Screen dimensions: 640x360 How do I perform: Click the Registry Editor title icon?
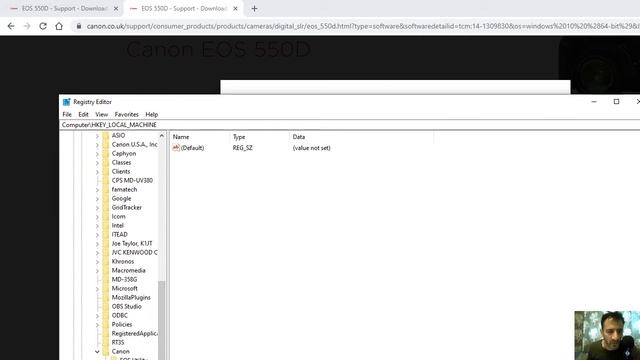(x=67, y=102)
